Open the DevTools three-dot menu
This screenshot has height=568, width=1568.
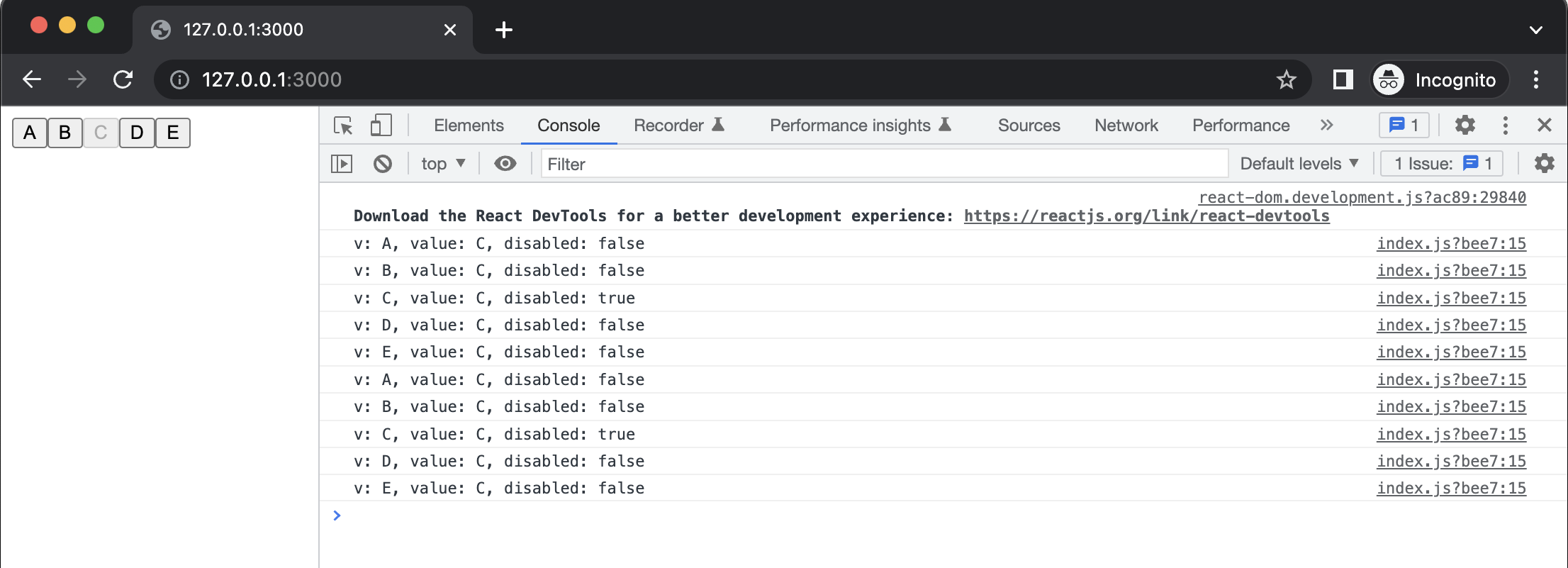(1505, 126)
